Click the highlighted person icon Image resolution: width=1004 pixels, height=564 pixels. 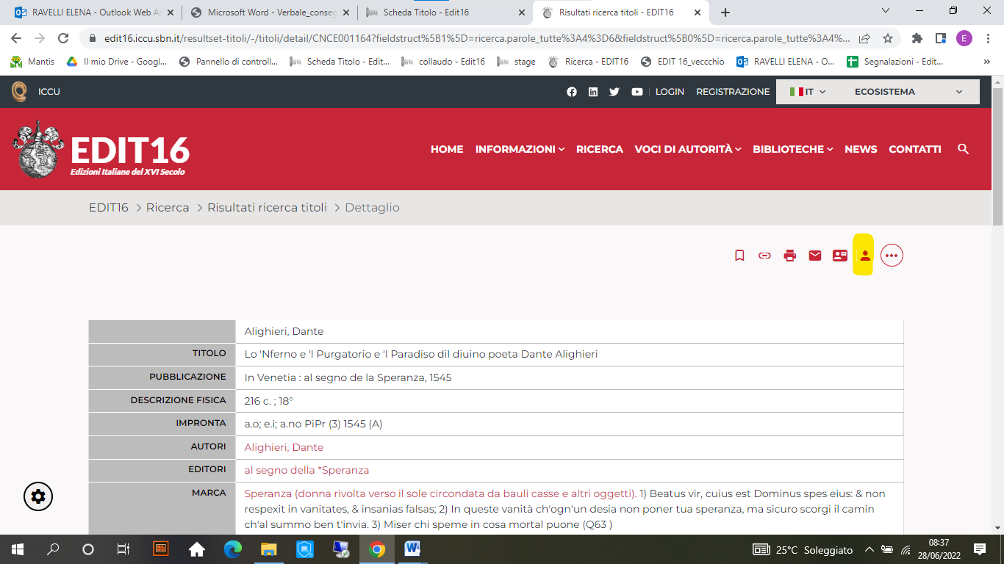point(865,256)
